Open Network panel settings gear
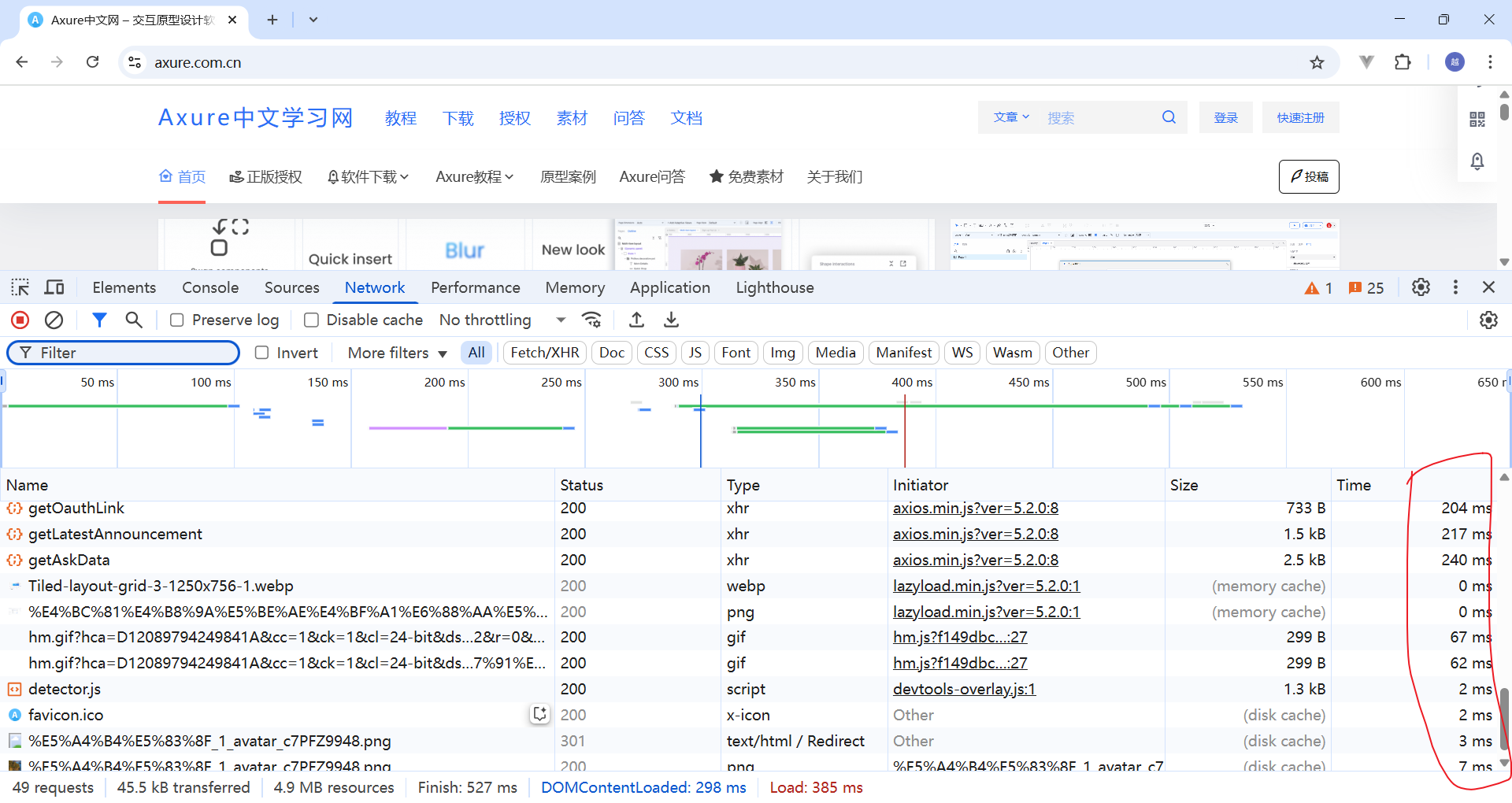Image resolution: width=1512 pixels, height=803 pixels. pos(1488,320)
